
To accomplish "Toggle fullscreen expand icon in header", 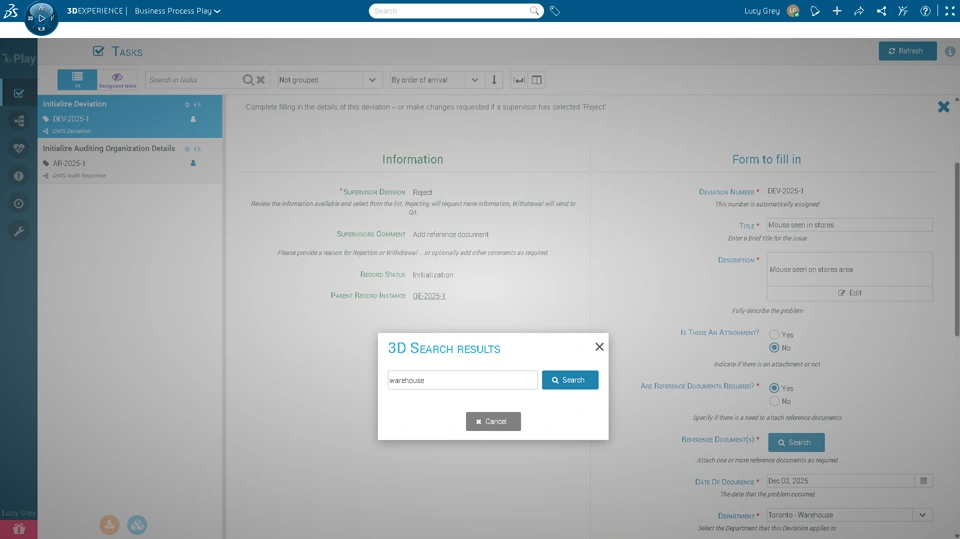I will coord(950,11).
